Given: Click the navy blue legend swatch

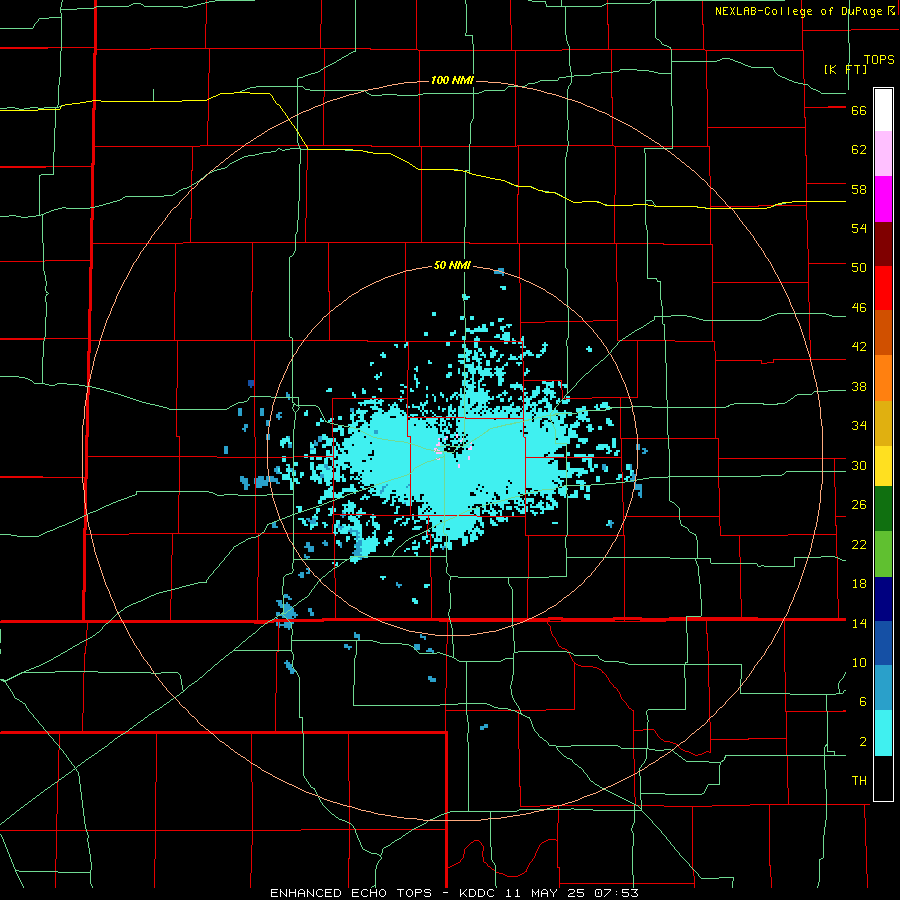Looking at the screenshot, I should click(x=883, y=599).
